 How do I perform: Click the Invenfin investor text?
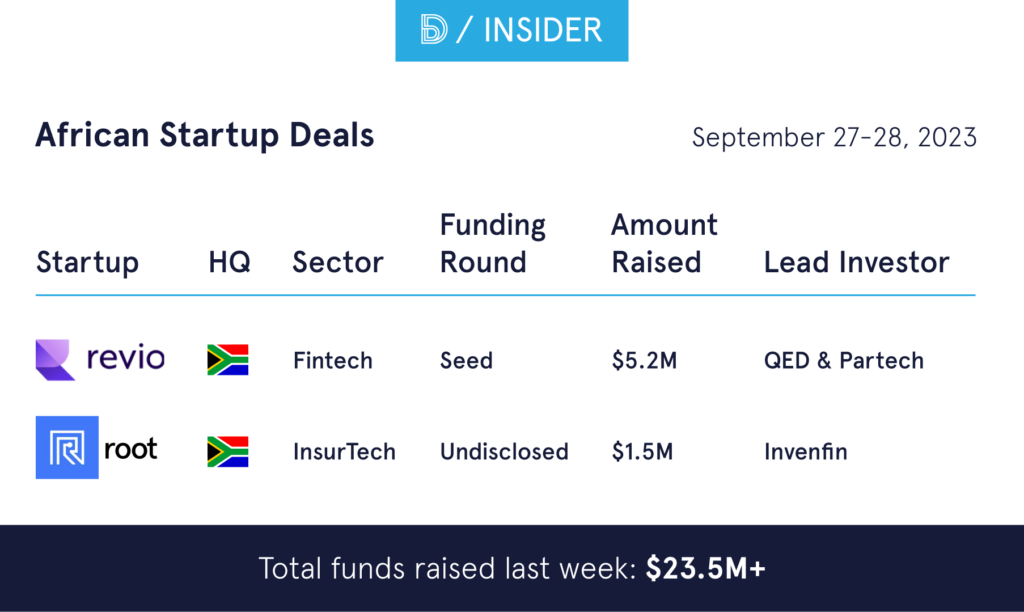805,452
